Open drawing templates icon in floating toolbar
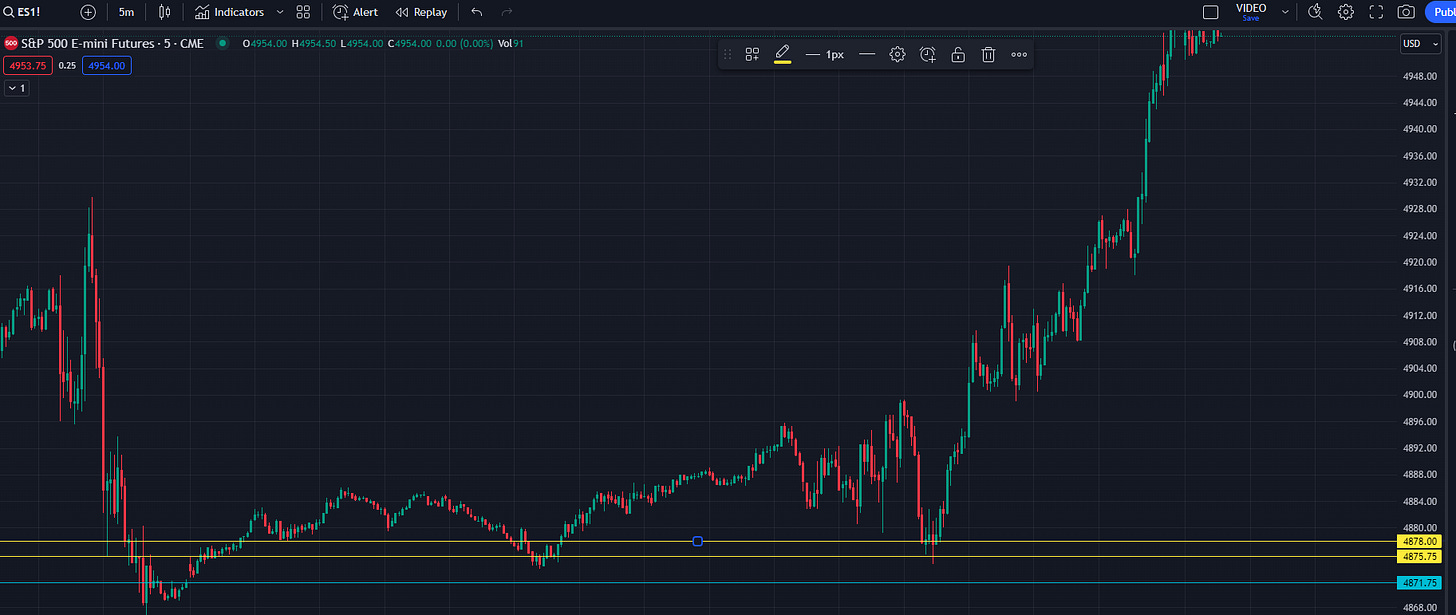This screenshot has height=615, width=1456. (752, 55)
